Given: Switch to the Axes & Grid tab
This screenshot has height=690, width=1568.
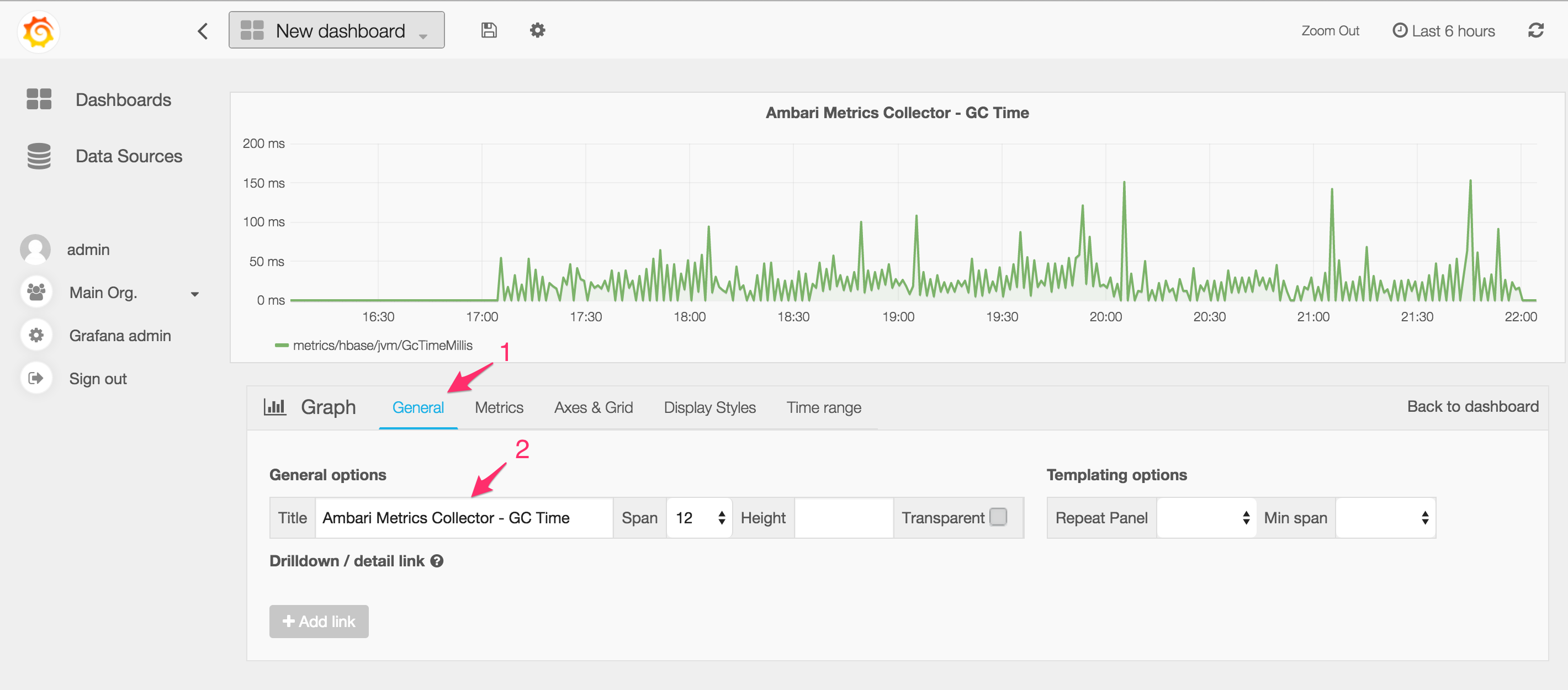Looking at the screenshot, I should [x=593, y=407].
